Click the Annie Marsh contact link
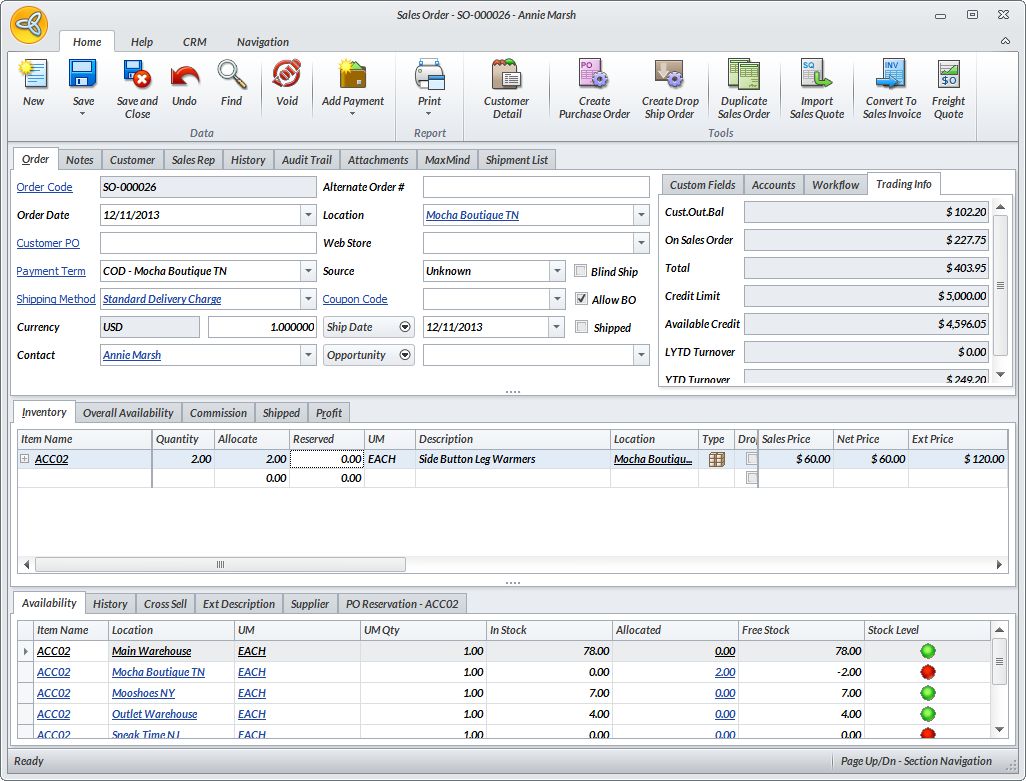 (x=132, y=355)
